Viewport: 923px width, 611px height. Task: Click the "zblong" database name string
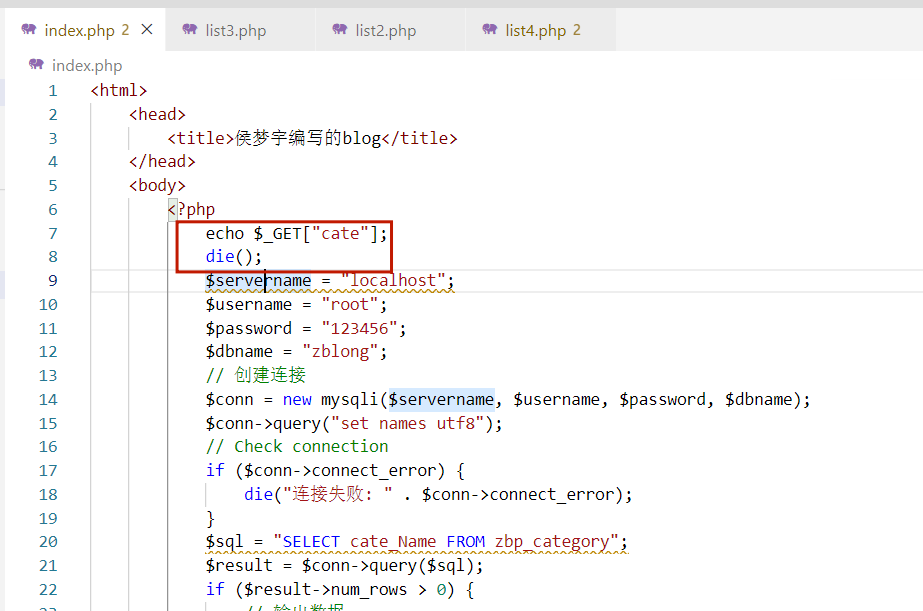(x=340, y=352)
